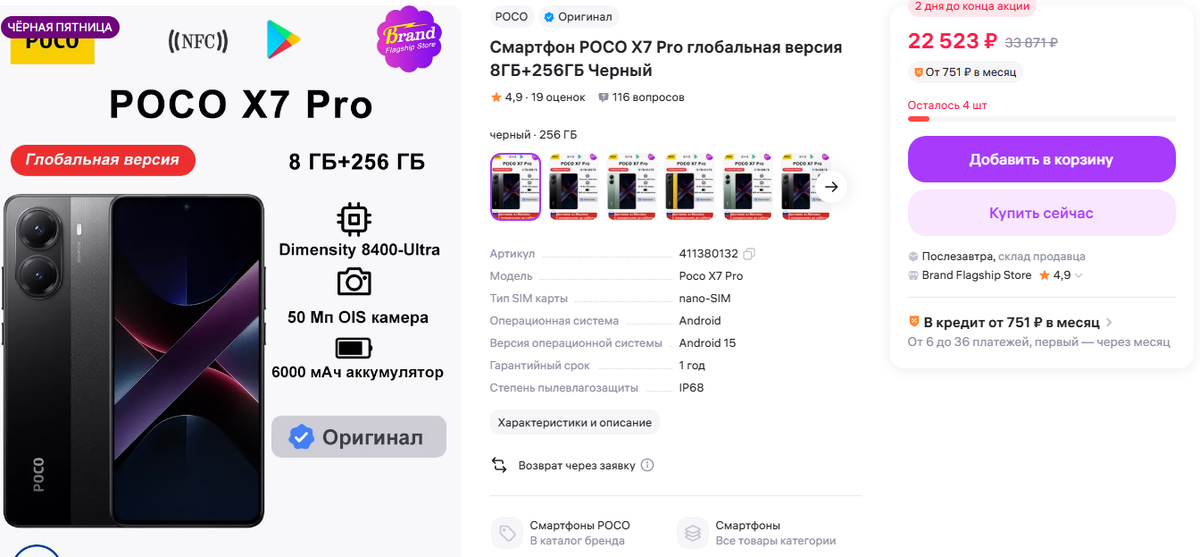
Task: Click the Оригинал verified badge chip
Action: 578,17
